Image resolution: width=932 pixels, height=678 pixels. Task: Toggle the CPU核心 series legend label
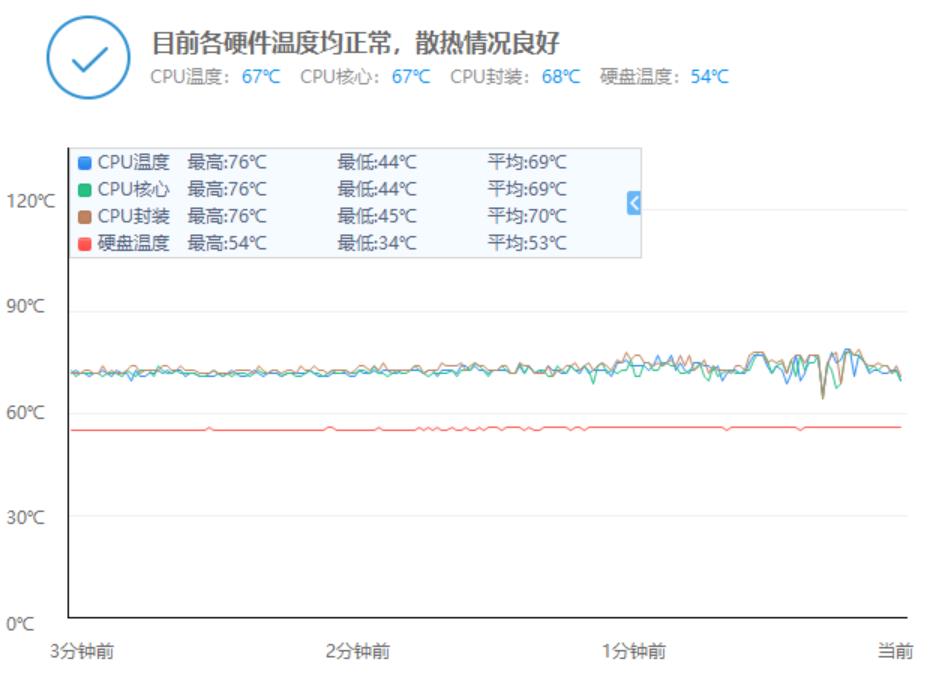pos(133,190)
